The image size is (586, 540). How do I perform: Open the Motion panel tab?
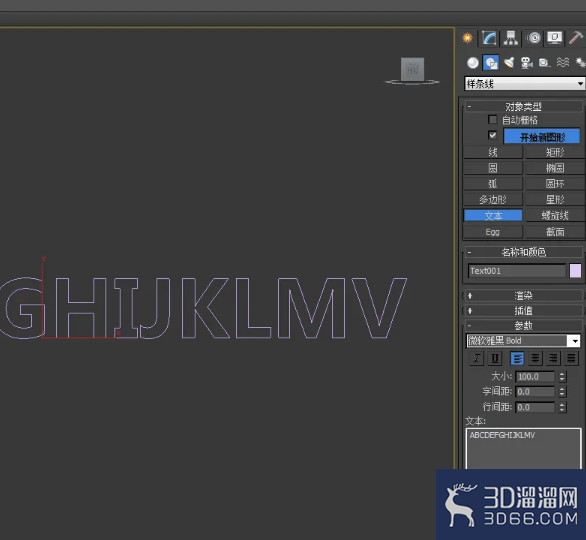[x=534, y=38]
